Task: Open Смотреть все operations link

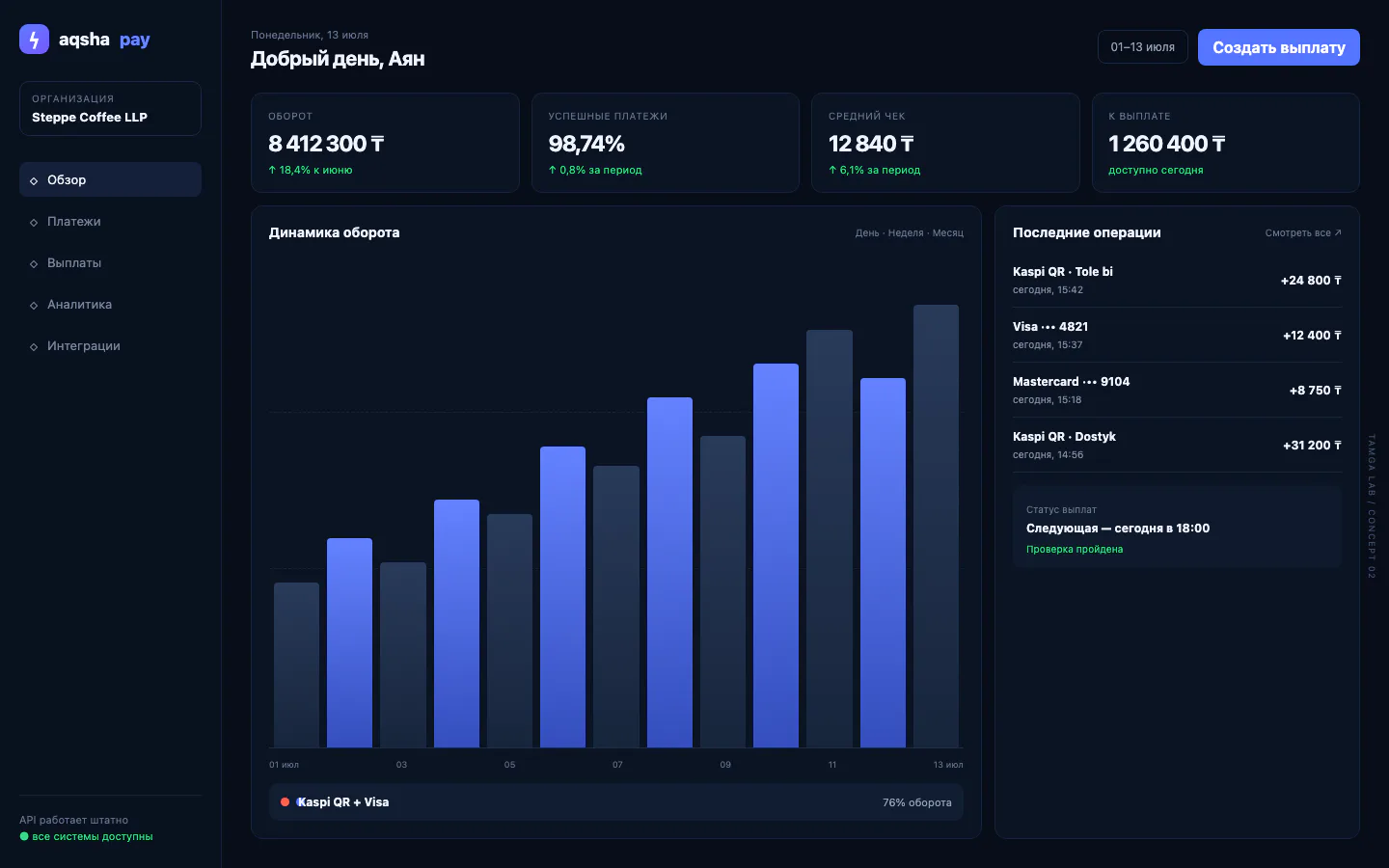Action: [x=1303, y=233]
